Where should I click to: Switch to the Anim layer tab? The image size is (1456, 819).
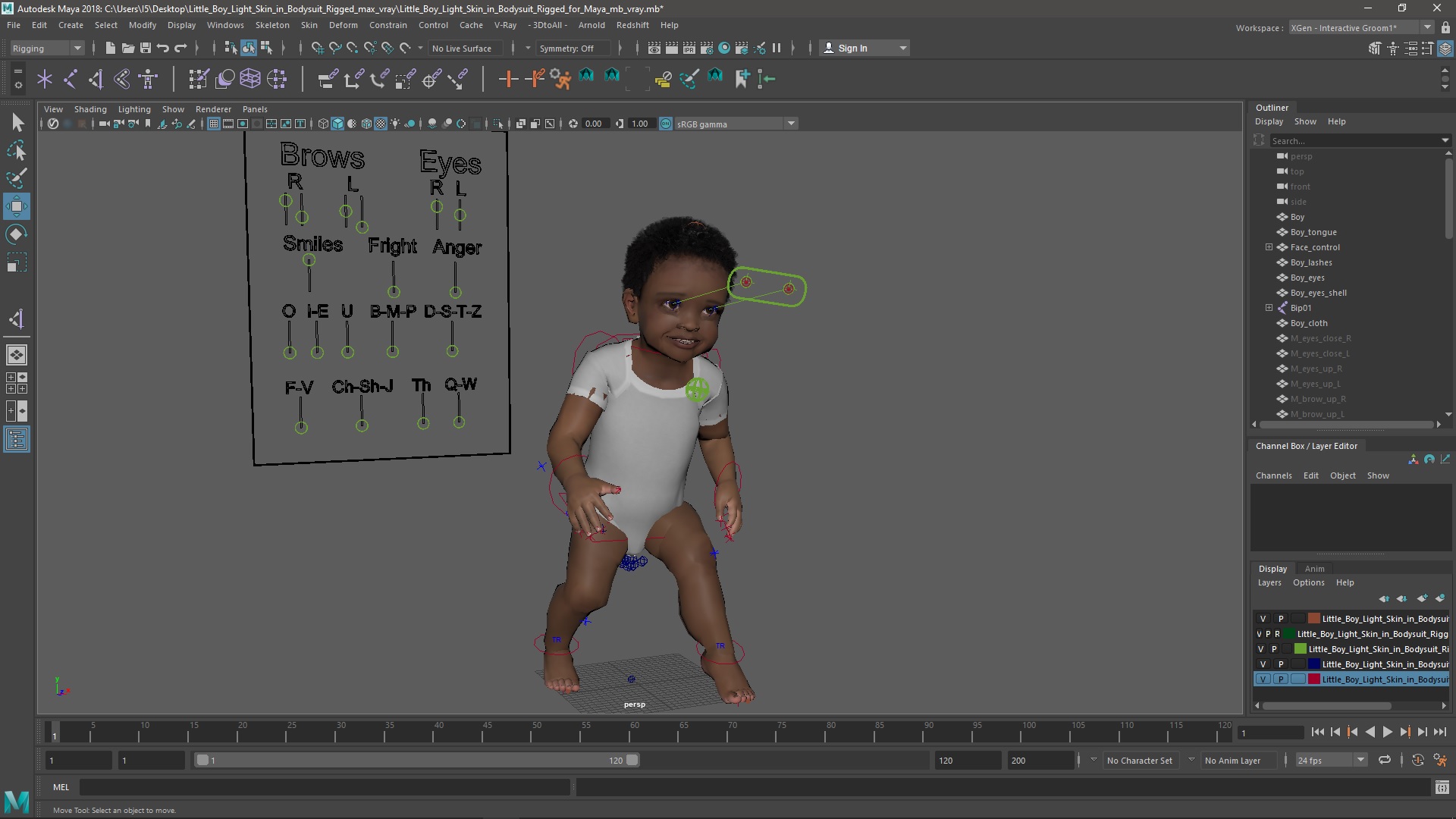pyautogui.click(x=1314, y=569)
